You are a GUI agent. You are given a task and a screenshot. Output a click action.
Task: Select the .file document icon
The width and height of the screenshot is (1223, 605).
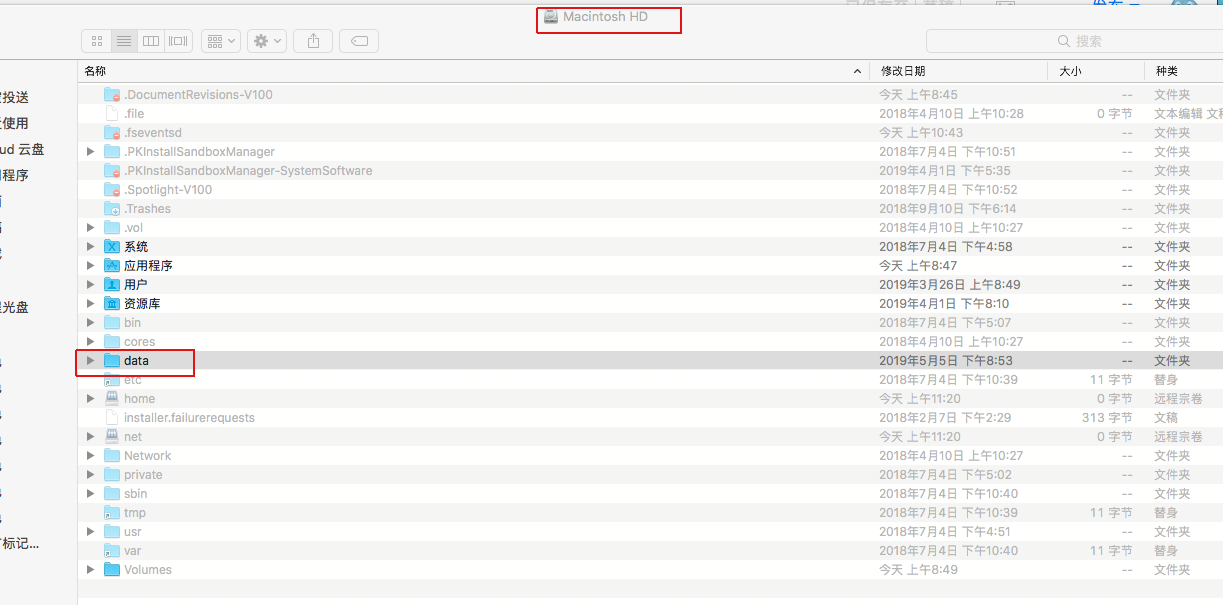(x=112, y=114)
